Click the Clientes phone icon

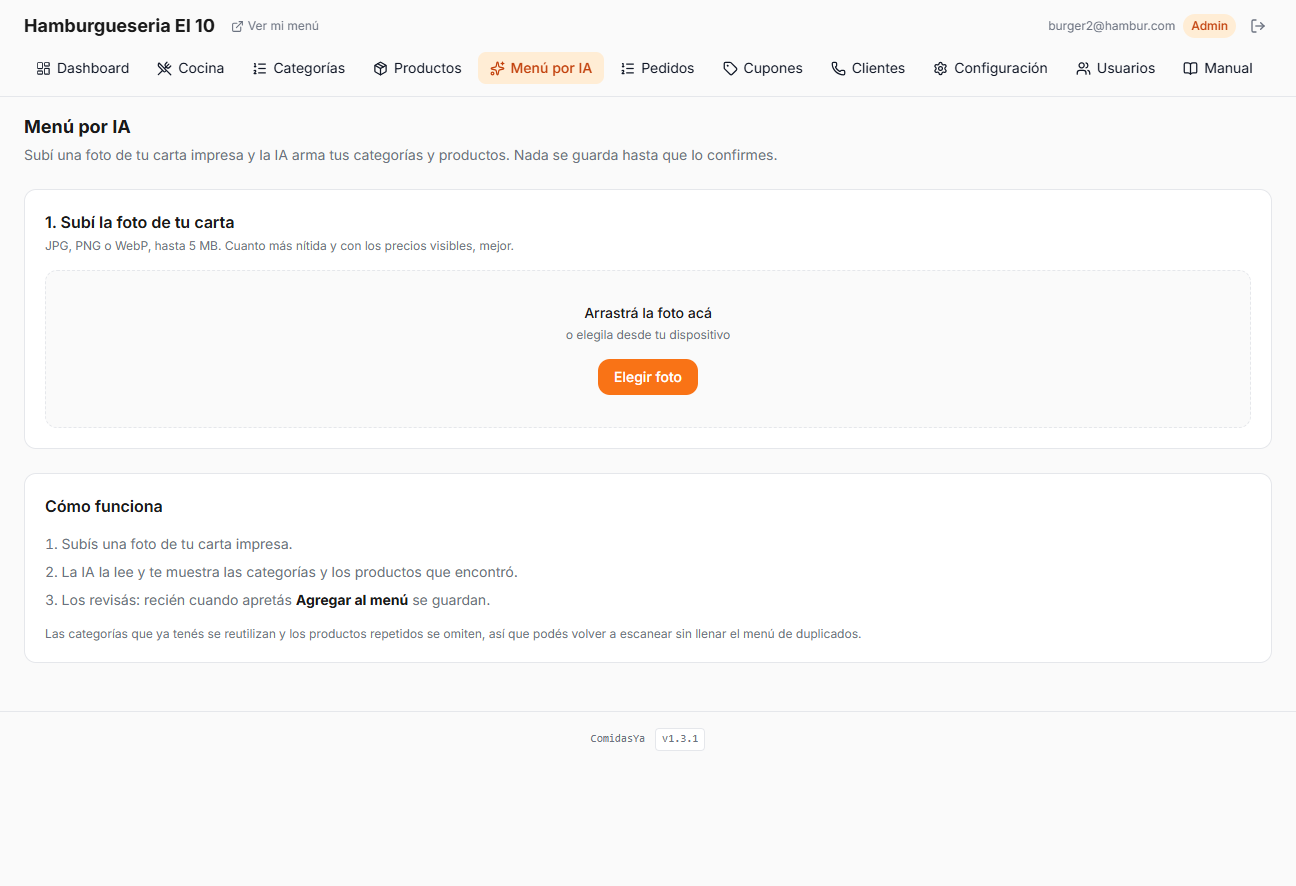(x=838, y=68)
